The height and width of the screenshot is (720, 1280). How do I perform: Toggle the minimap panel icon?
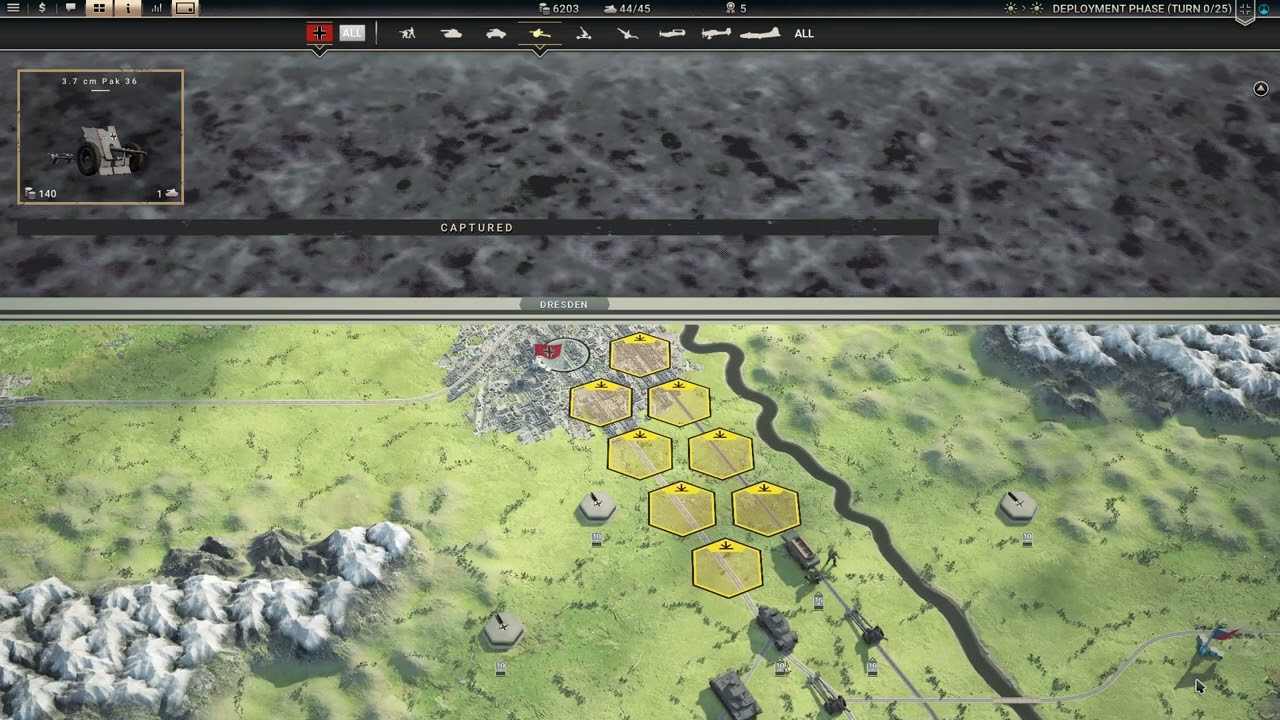coord(185,8)
